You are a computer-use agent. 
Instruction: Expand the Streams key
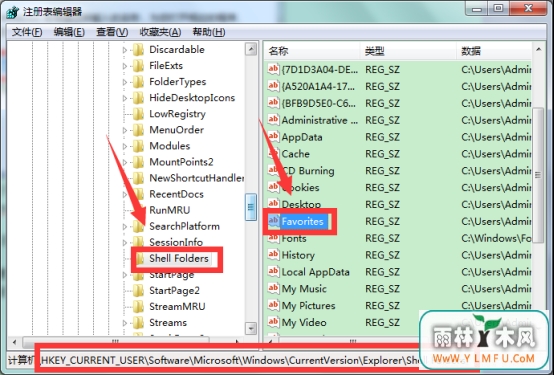click(x=125, y=323)
